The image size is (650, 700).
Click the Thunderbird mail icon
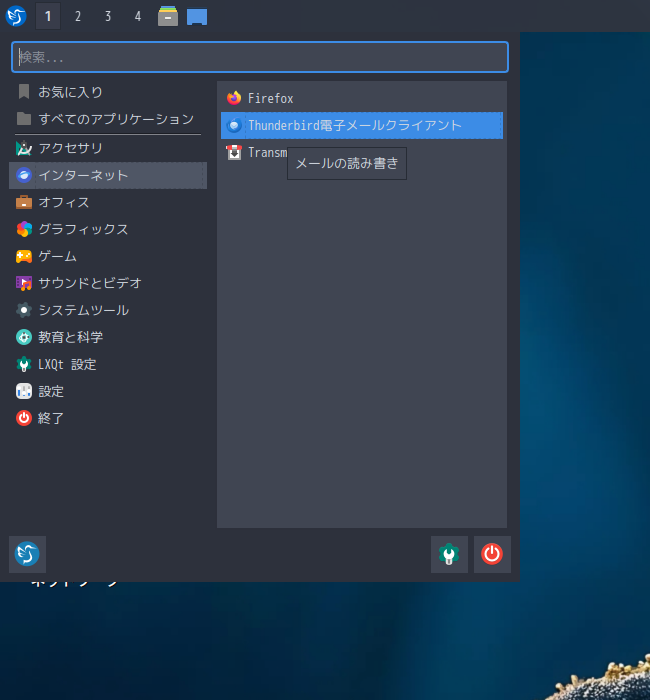(234, 125)
